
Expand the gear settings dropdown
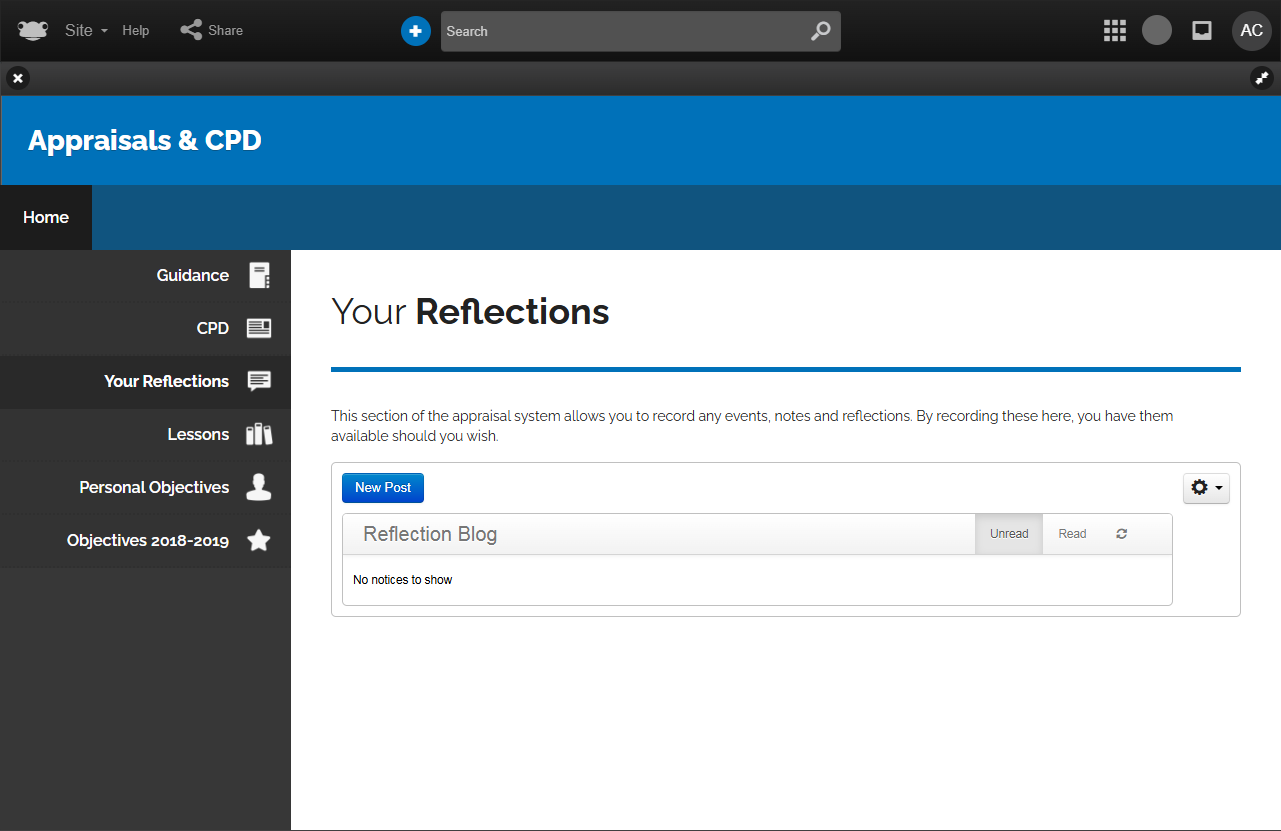[x=1206, y=488]
